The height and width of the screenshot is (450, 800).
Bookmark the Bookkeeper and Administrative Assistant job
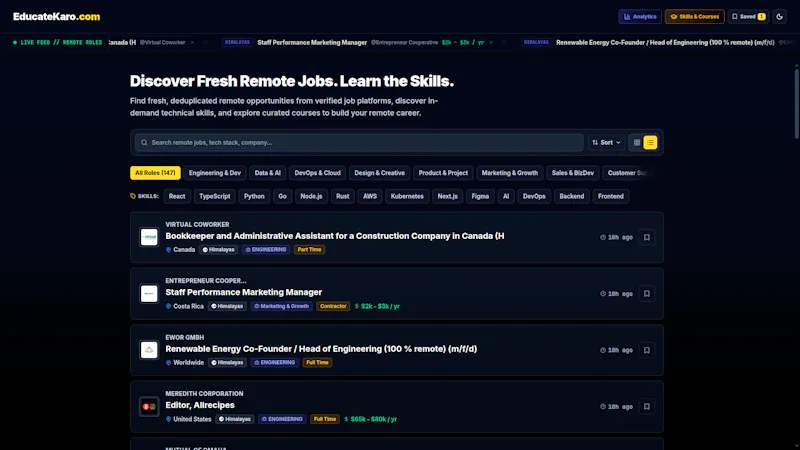646,237
